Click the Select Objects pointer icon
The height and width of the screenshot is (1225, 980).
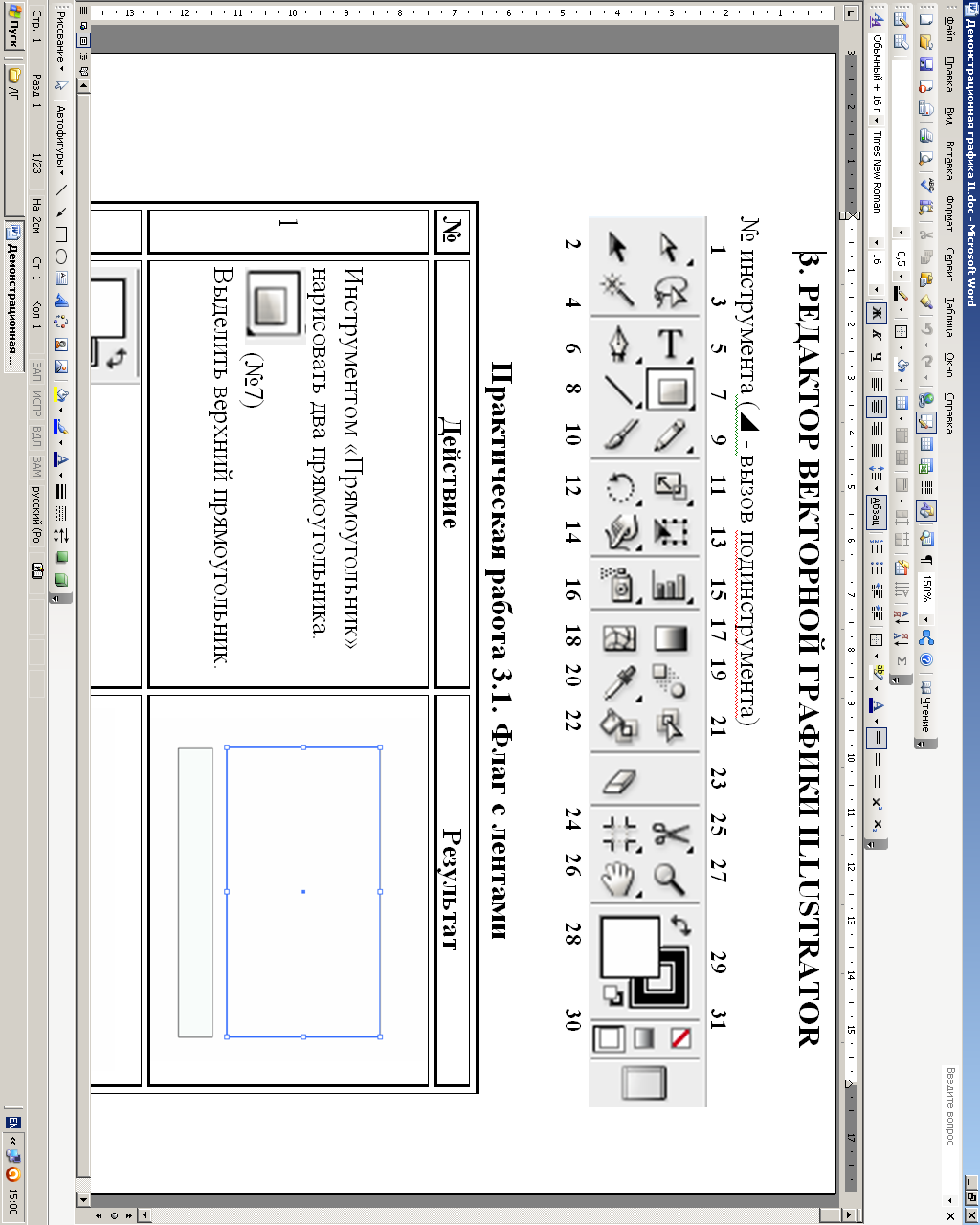coord(61,85)
